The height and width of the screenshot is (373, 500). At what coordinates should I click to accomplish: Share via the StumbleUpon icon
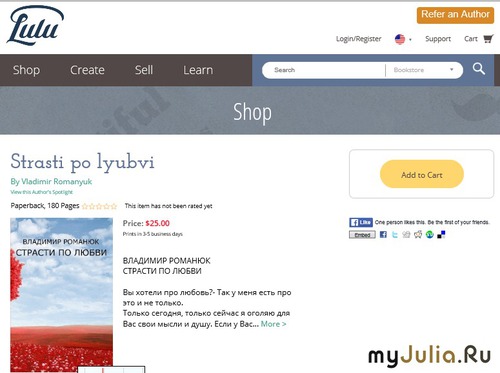point(430,235)
